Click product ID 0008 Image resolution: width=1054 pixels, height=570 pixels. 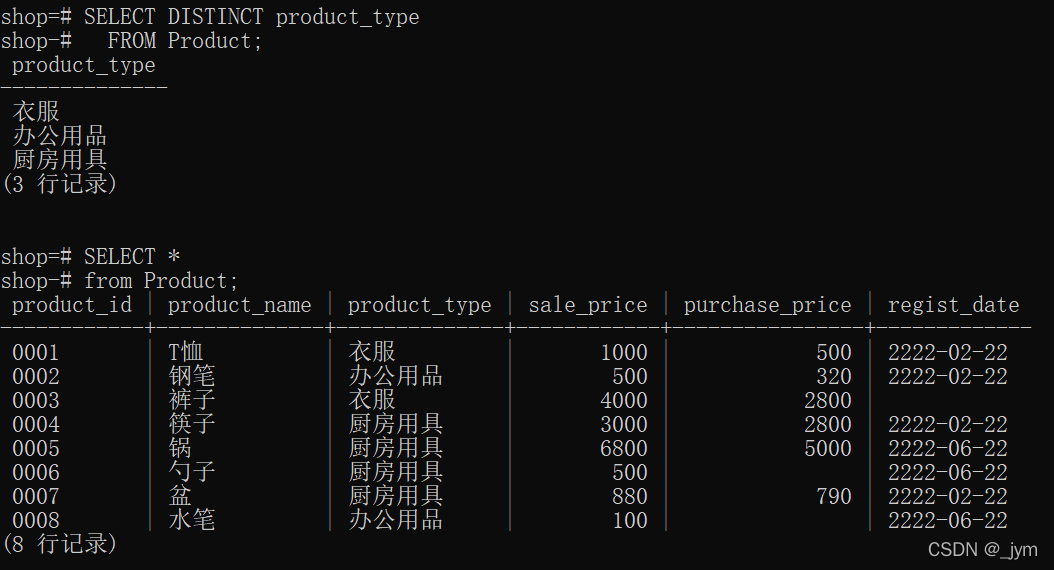pyautogui.click(x=35, y=520)
